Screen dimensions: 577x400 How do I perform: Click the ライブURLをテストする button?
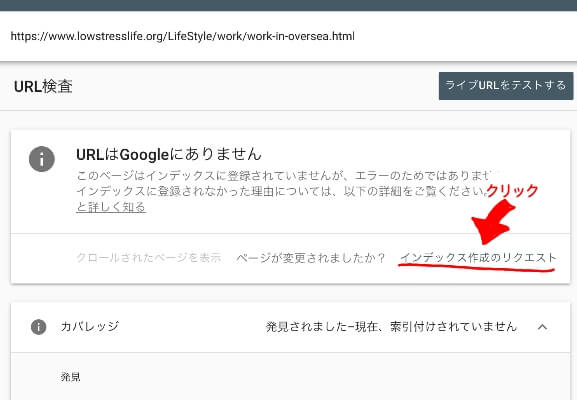pos(506,86)
